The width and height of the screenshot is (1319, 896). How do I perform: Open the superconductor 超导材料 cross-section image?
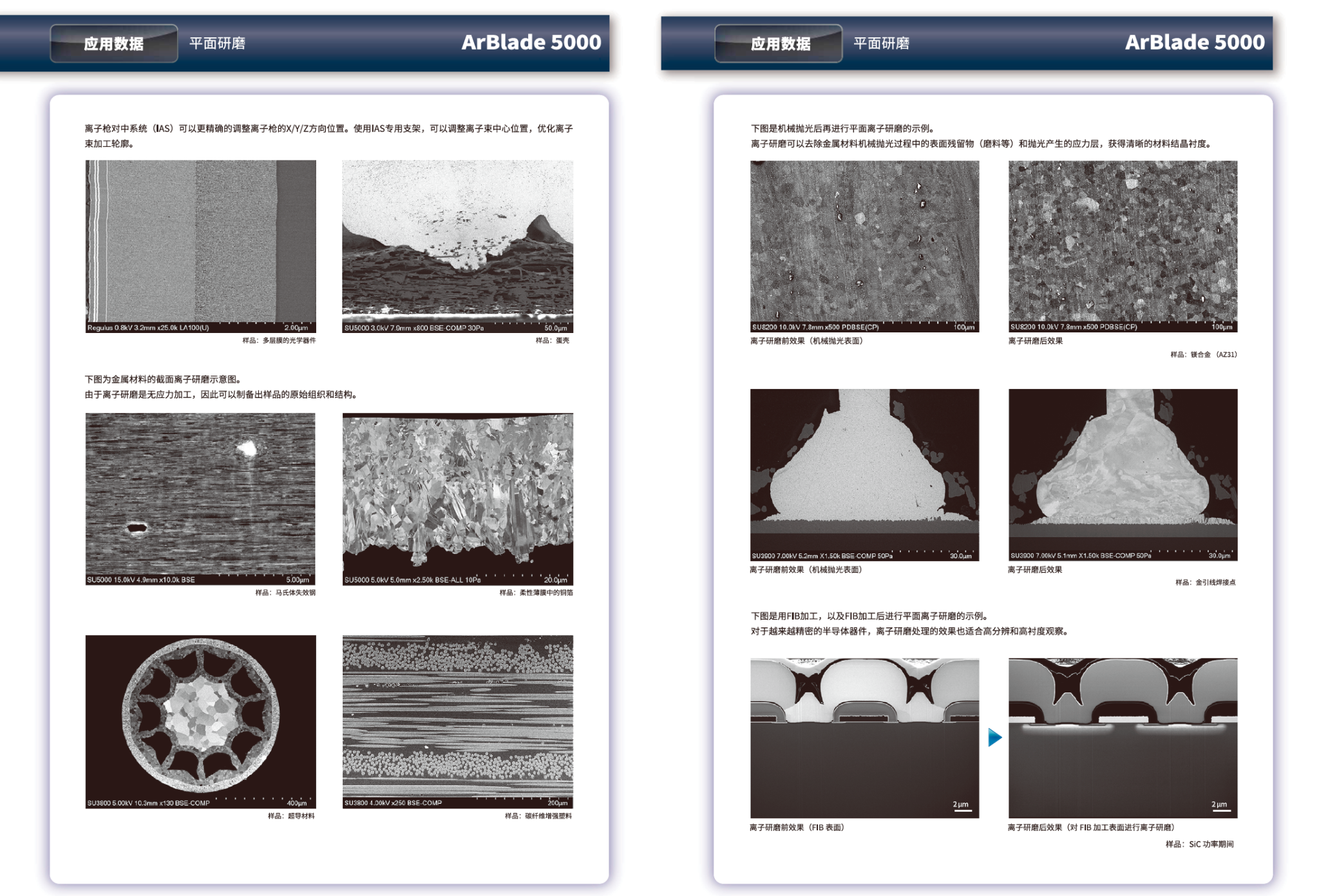201,721
